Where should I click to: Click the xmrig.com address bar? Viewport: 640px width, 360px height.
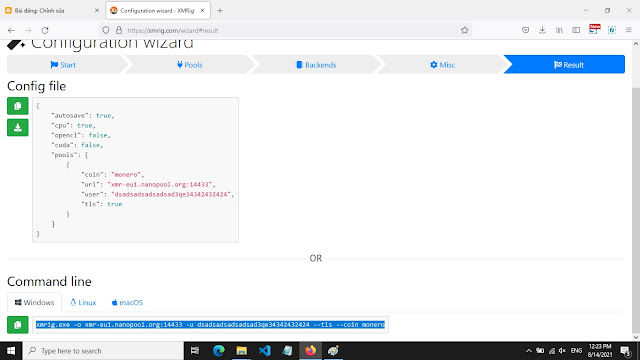click(x=286, y=30)
